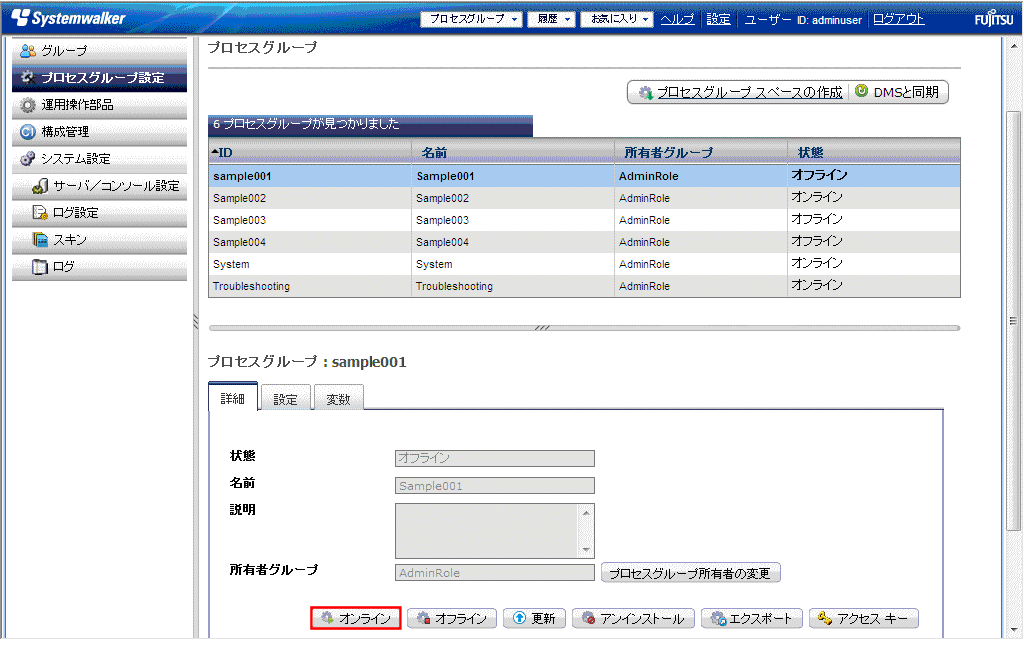Image resolution: width=1024 pixels, height=672 pixels.
Task: Click the Uninstall (アンインストール) button
Action: pyautogui.click(x=633, y=619)
